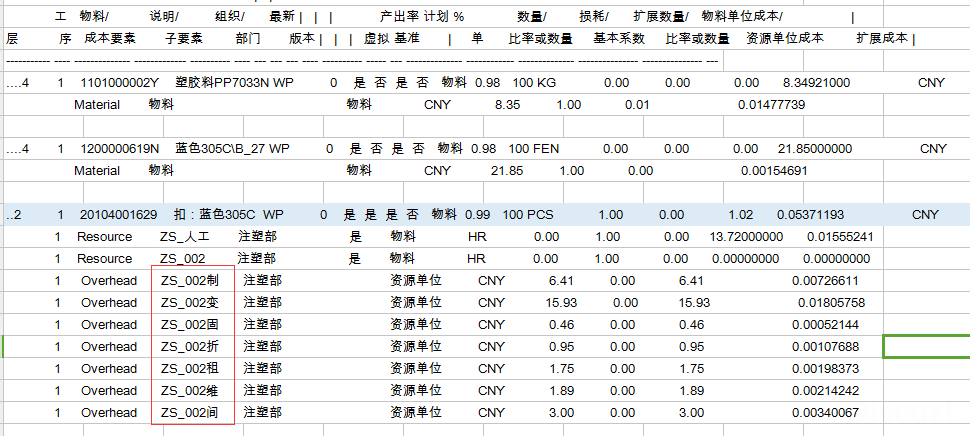This screenshot has height=436, width=970.
Task: Click the highlighted row item 20104001629
Action: [x=119, y=215]
